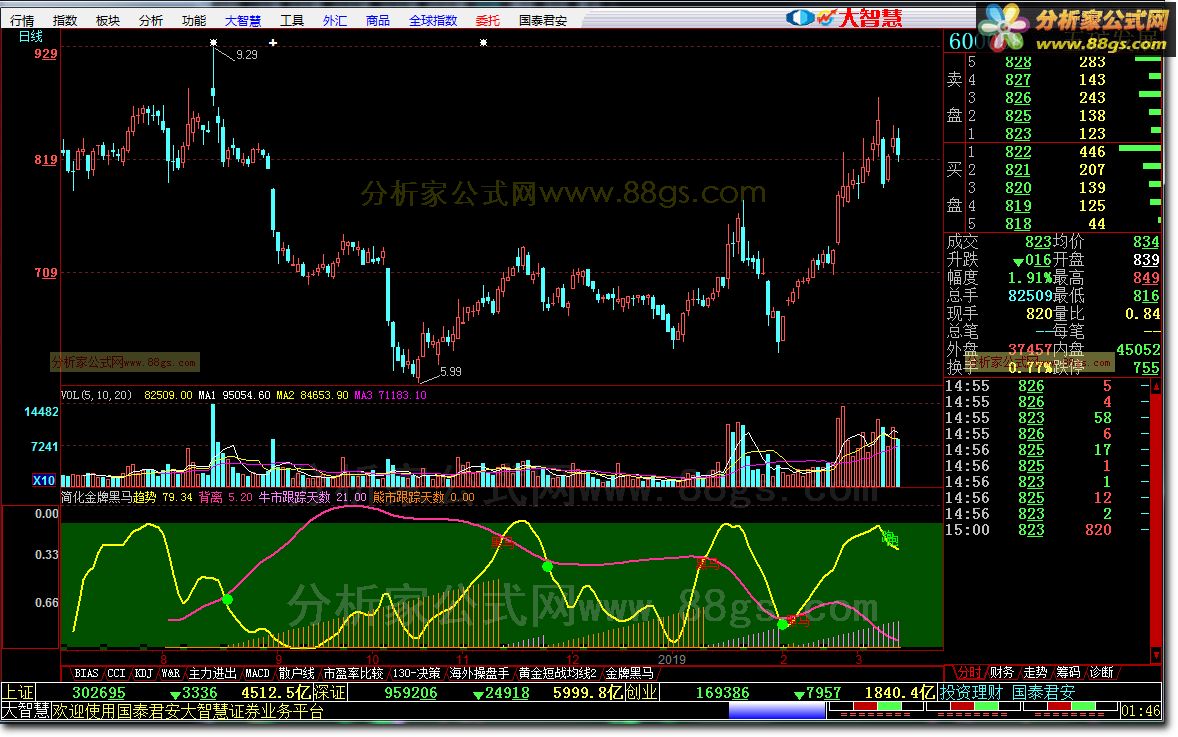Switch indicator to 市盈率比较 tab
Image resolution: width=1178 pixels, height=737 pixels.
click(353, 673)
